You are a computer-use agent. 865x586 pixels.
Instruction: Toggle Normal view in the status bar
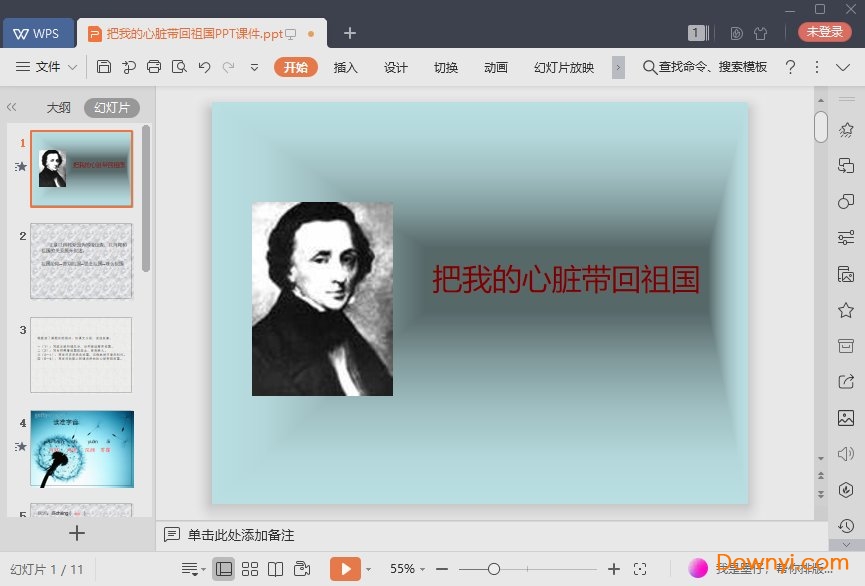click(224, 568)
